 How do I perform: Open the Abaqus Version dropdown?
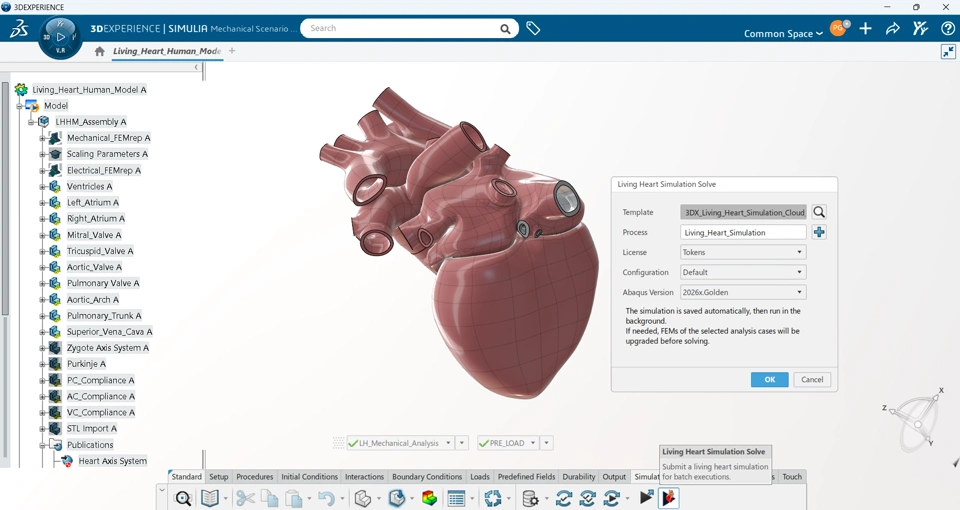pos(743,292)
